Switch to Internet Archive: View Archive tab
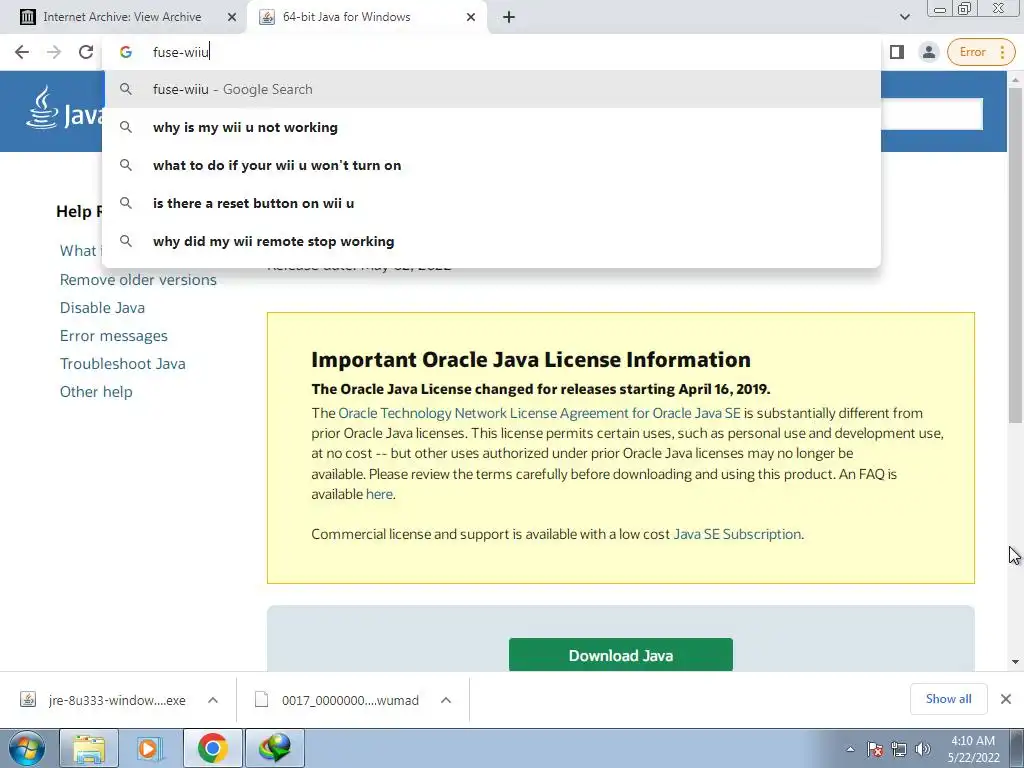Viewport: 1024px width, 768px height. [122, 17]
